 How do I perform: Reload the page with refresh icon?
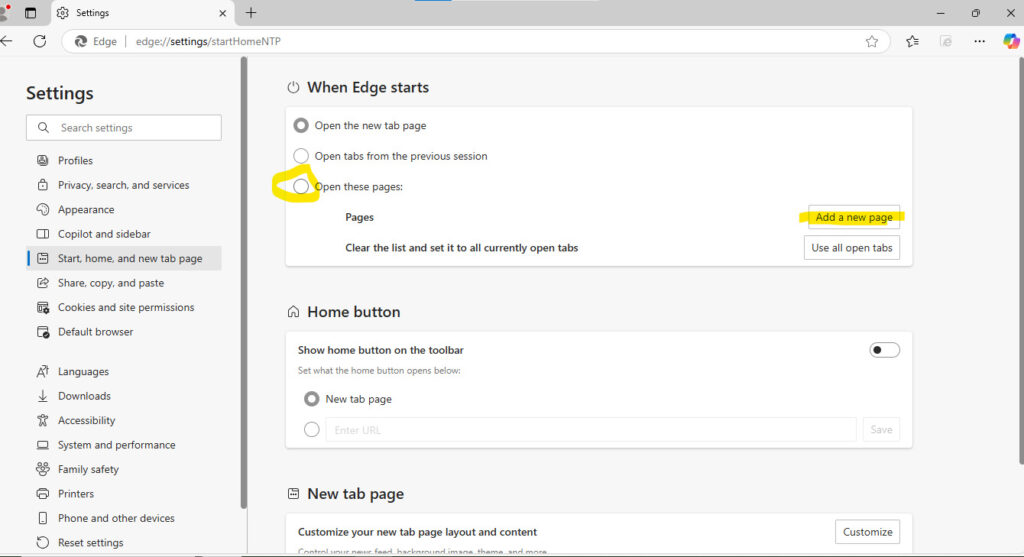(x=40, y=41)
